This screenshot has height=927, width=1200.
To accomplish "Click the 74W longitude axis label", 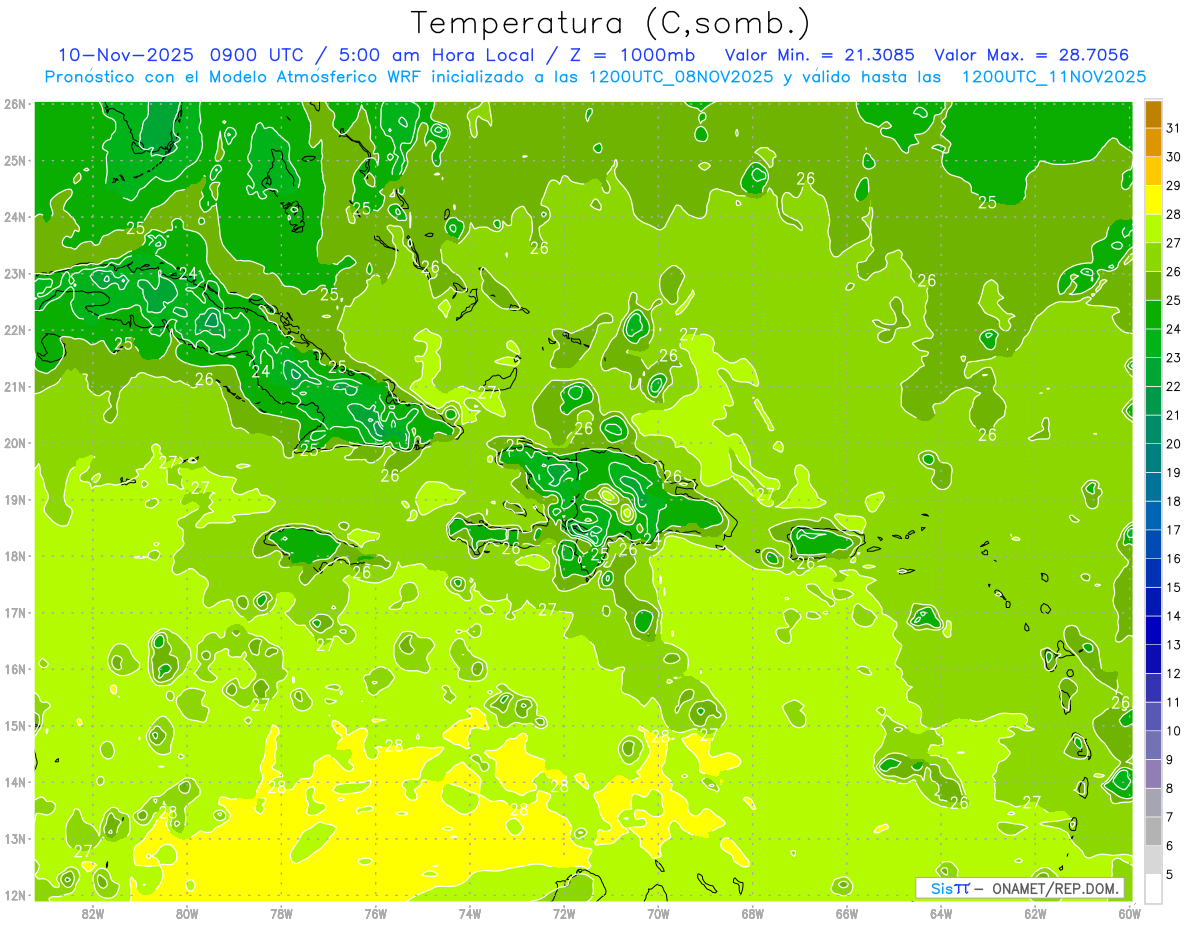I will [470, 913].
